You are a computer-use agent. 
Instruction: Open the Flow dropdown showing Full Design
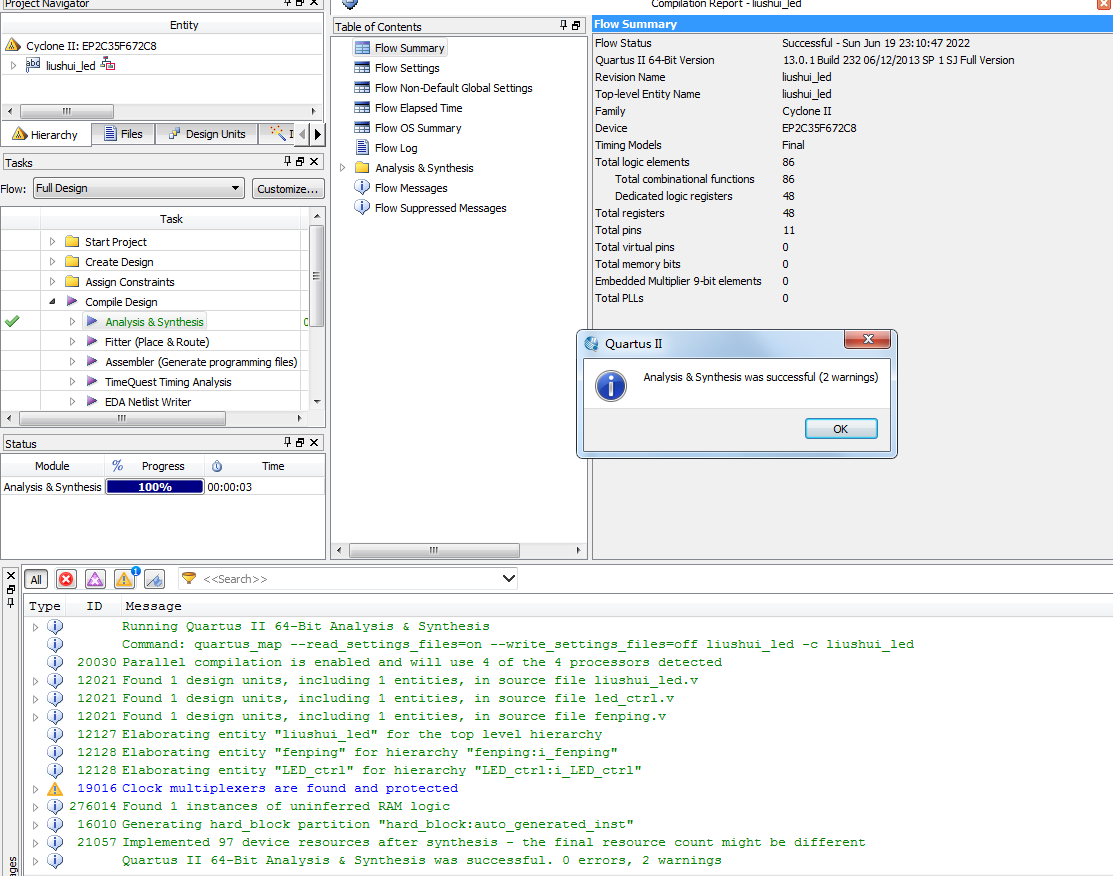[138, 188]
